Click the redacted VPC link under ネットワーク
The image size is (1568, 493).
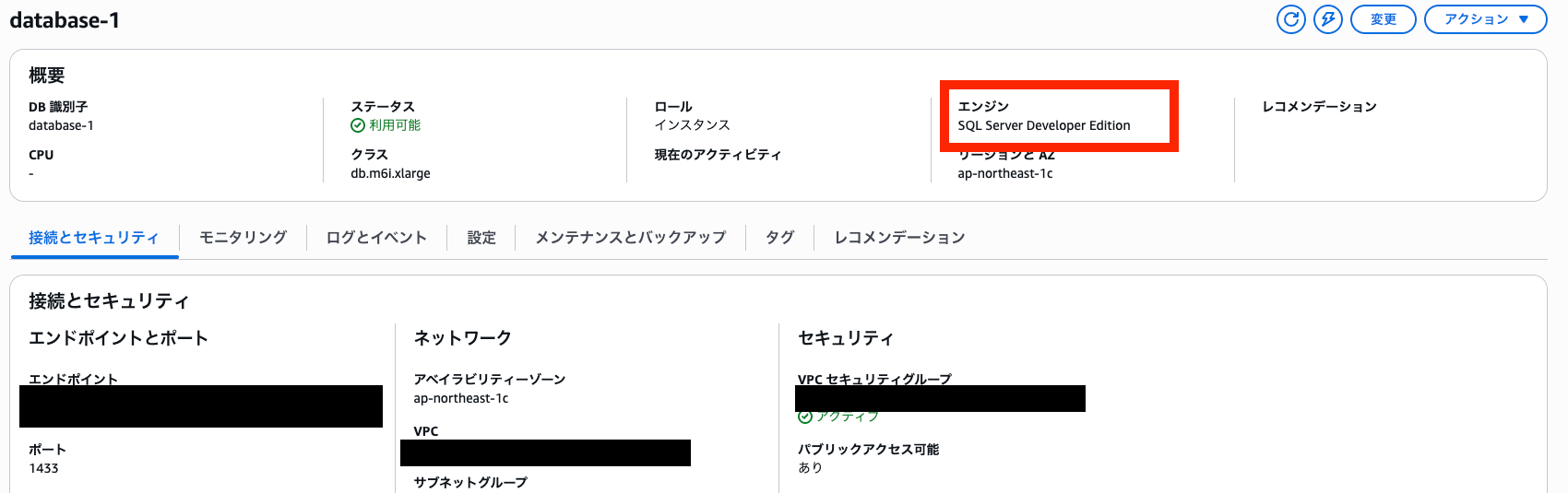(x=545, y=452)
